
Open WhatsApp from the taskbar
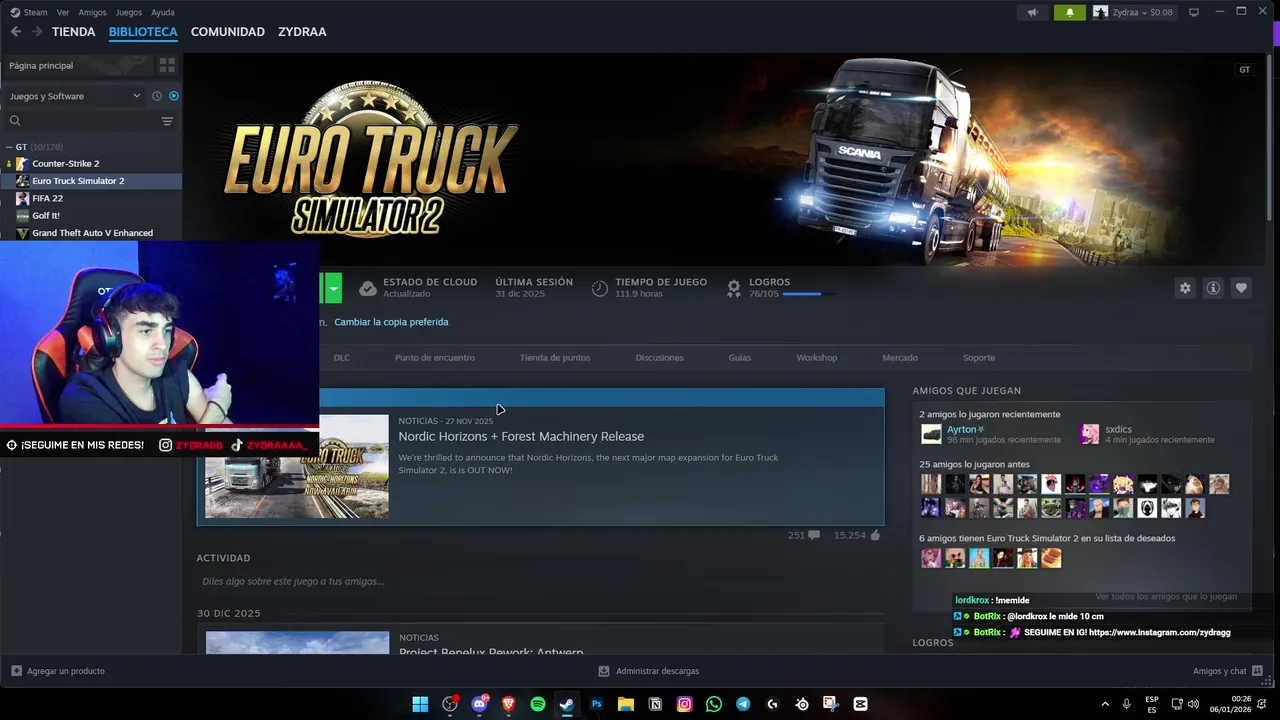(713, 704)
